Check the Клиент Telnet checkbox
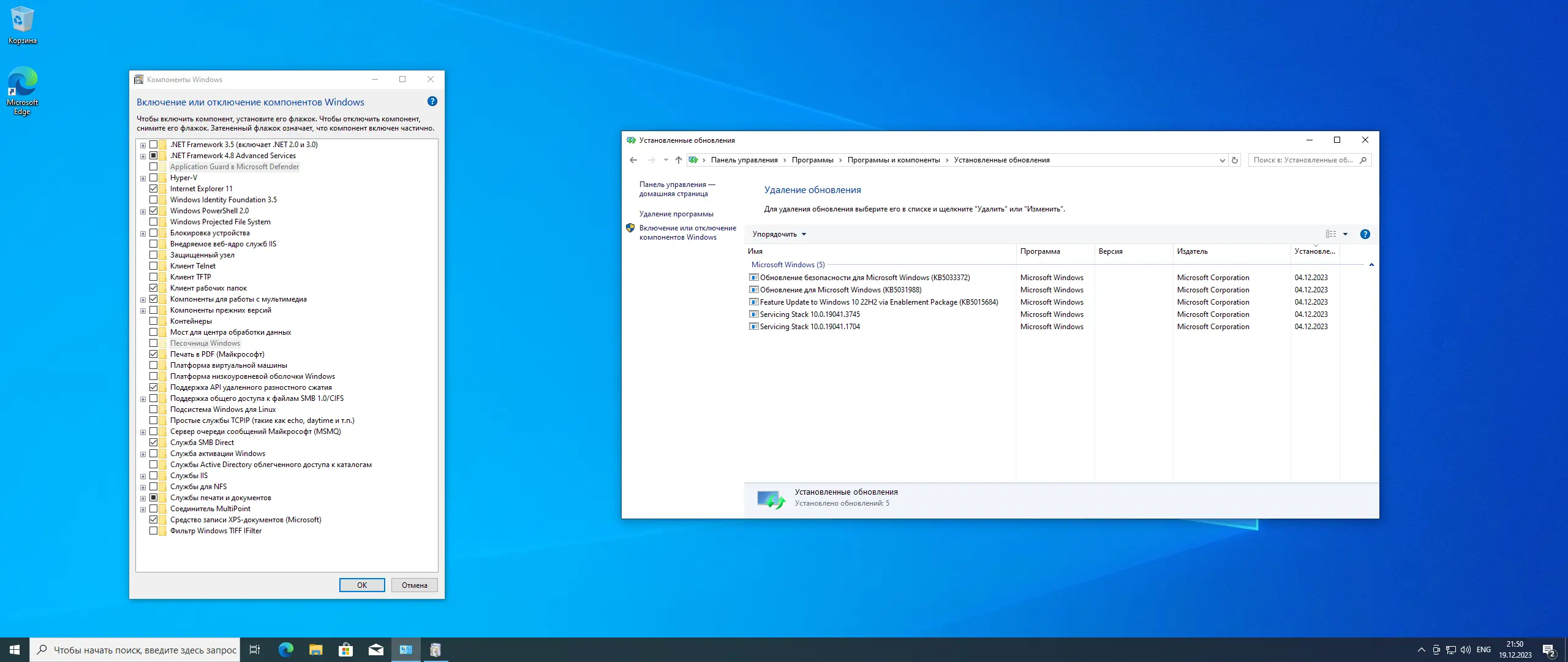Image resolution: width=1568 pixels, height=662 pixels. tap(154, 266)
